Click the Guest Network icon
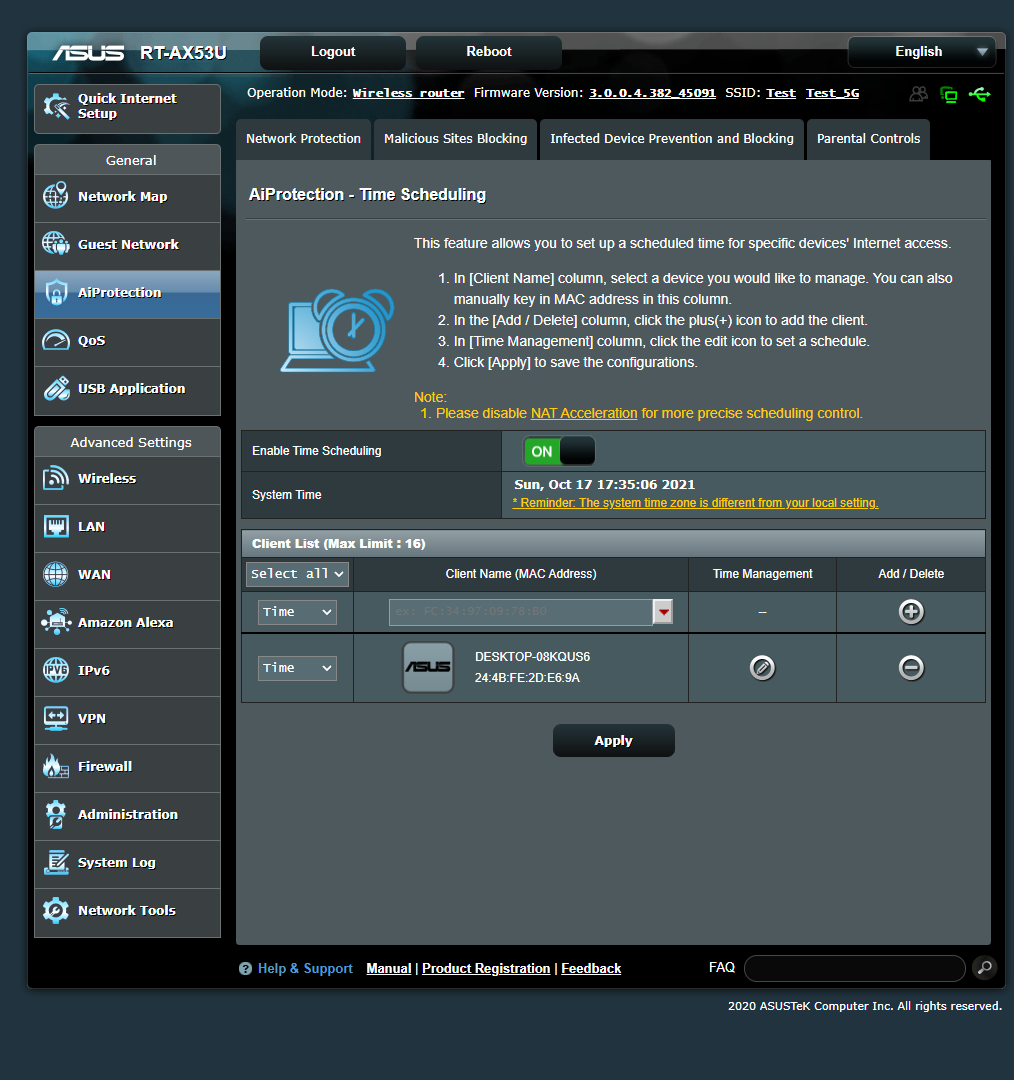1014x1080 pixels. click(56, 244)
